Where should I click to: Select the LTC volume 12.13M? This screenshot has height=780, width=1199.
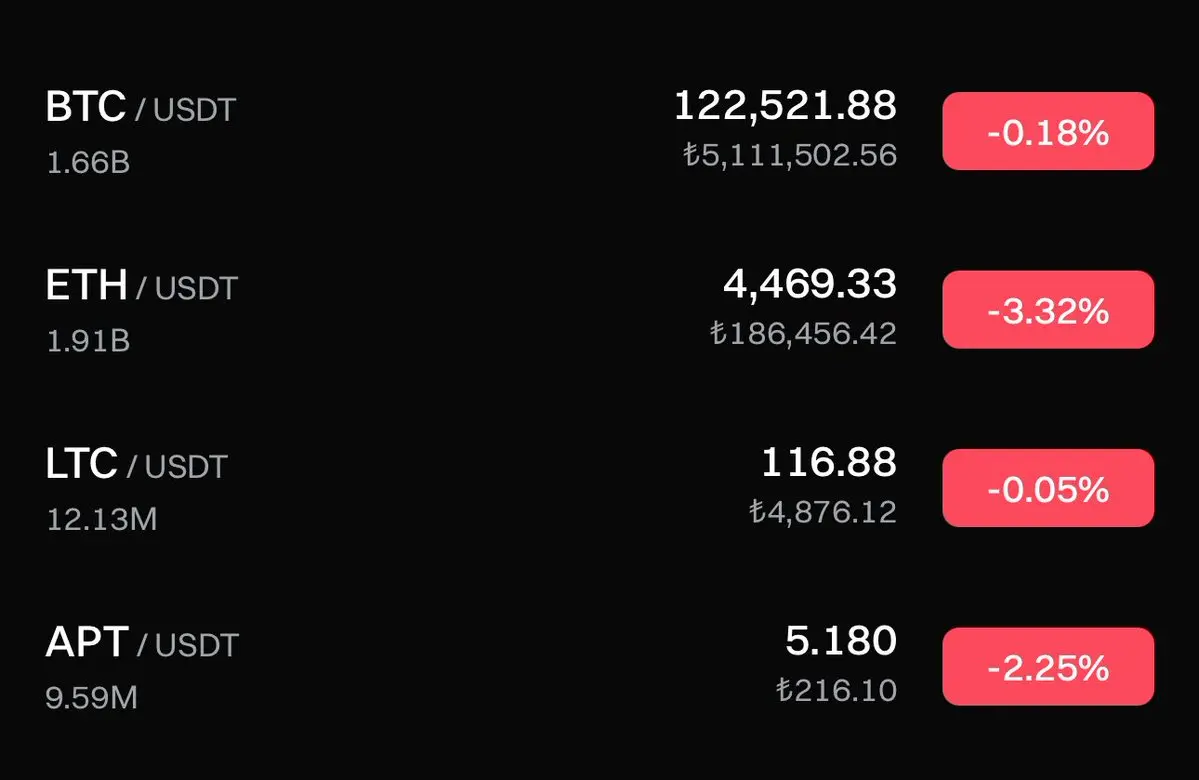coord(102,519)
